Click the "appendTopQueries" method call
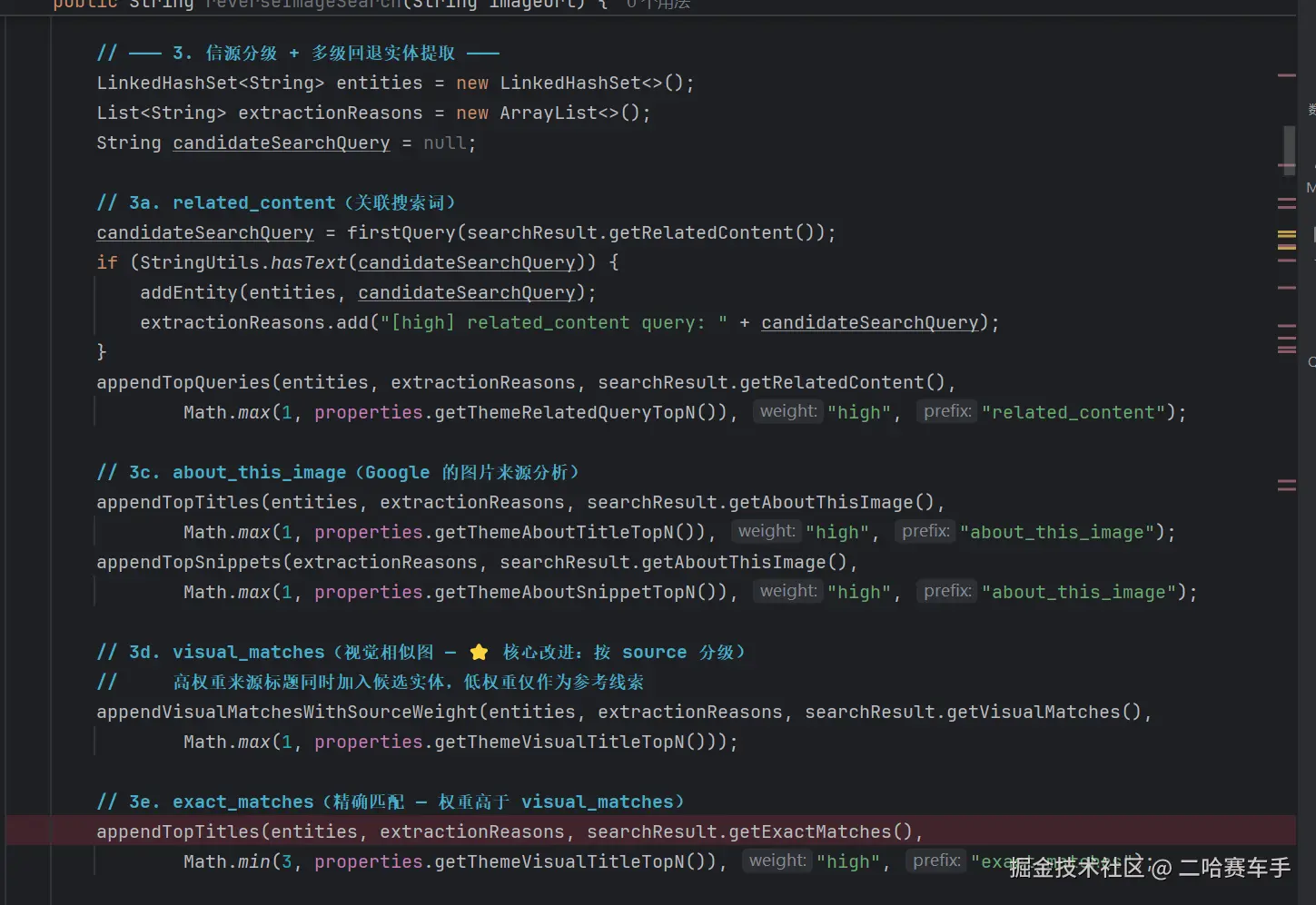 pos(183,382)
